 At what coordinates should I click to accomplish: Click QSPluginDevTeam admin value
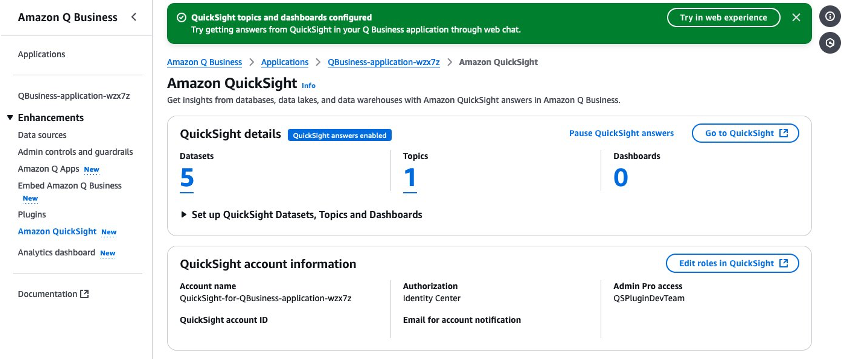click(649, 298)
